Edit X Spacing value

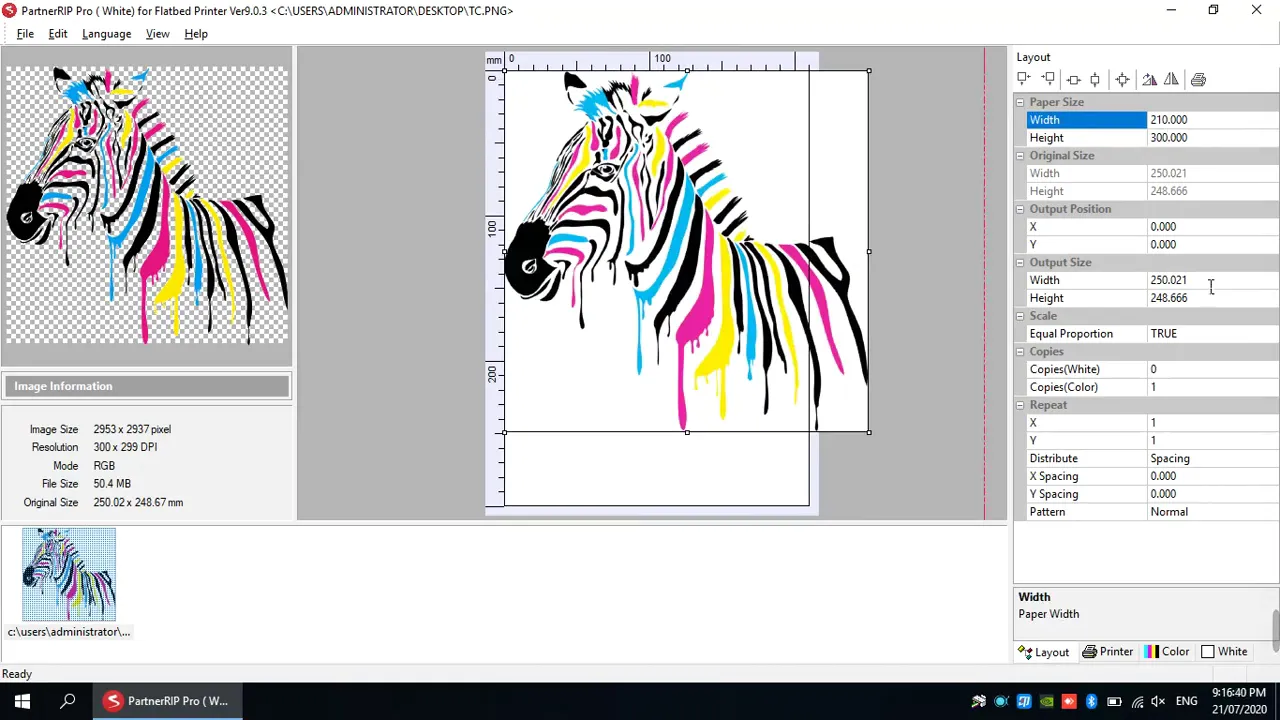(1212, 477)
